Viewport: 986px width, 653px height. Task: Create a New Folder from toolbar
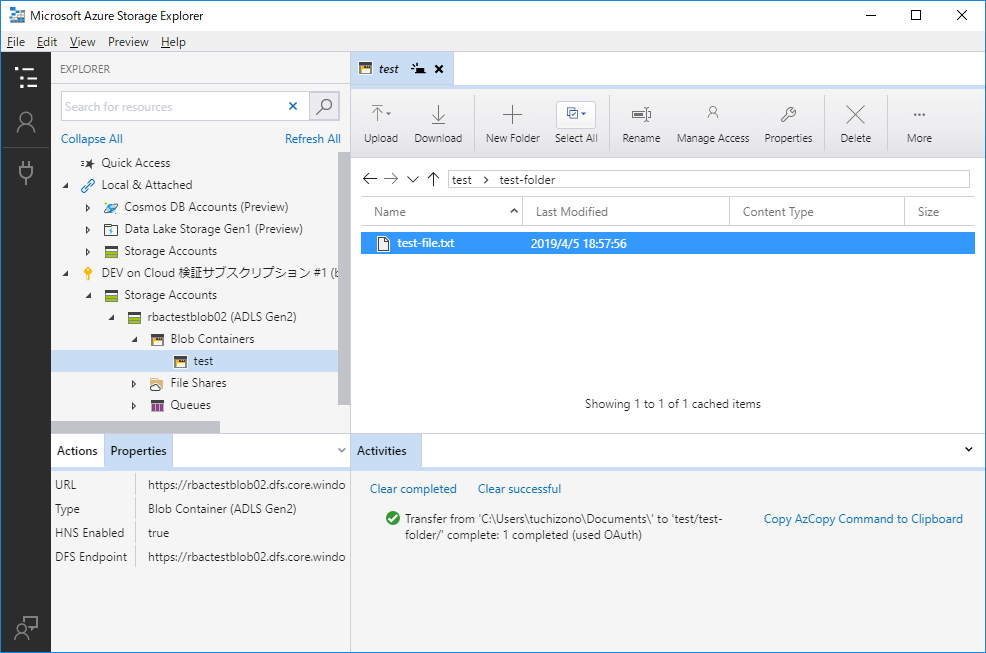[512, 124]
